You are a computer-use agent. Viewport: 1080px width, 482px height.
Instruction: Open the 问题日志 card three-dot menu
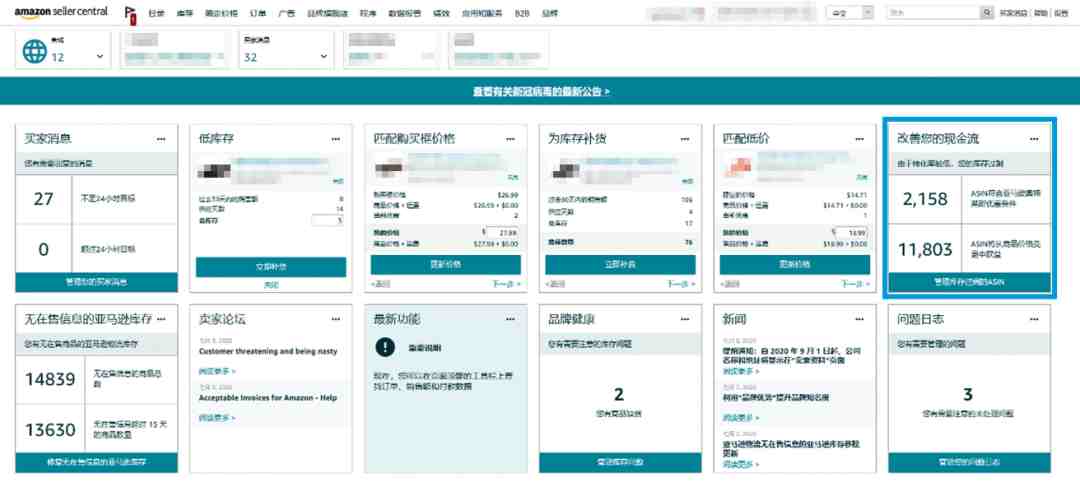pyautogui.click(x=1034, y=319)
